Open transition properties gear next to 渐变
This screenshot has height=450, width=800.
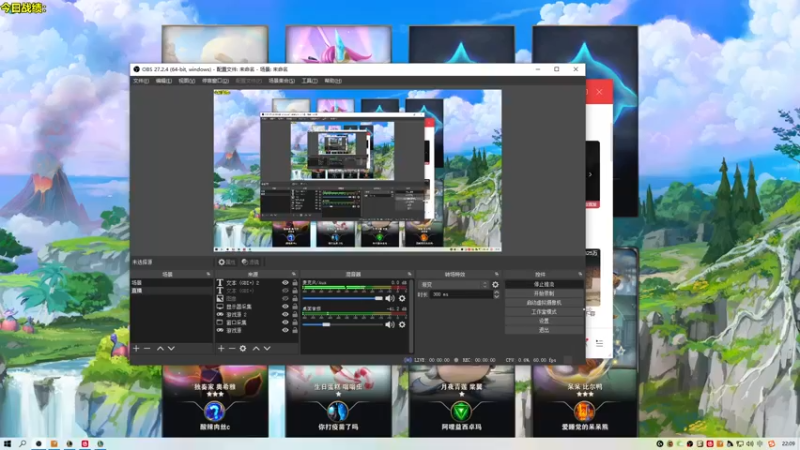[x=495, y=285]
